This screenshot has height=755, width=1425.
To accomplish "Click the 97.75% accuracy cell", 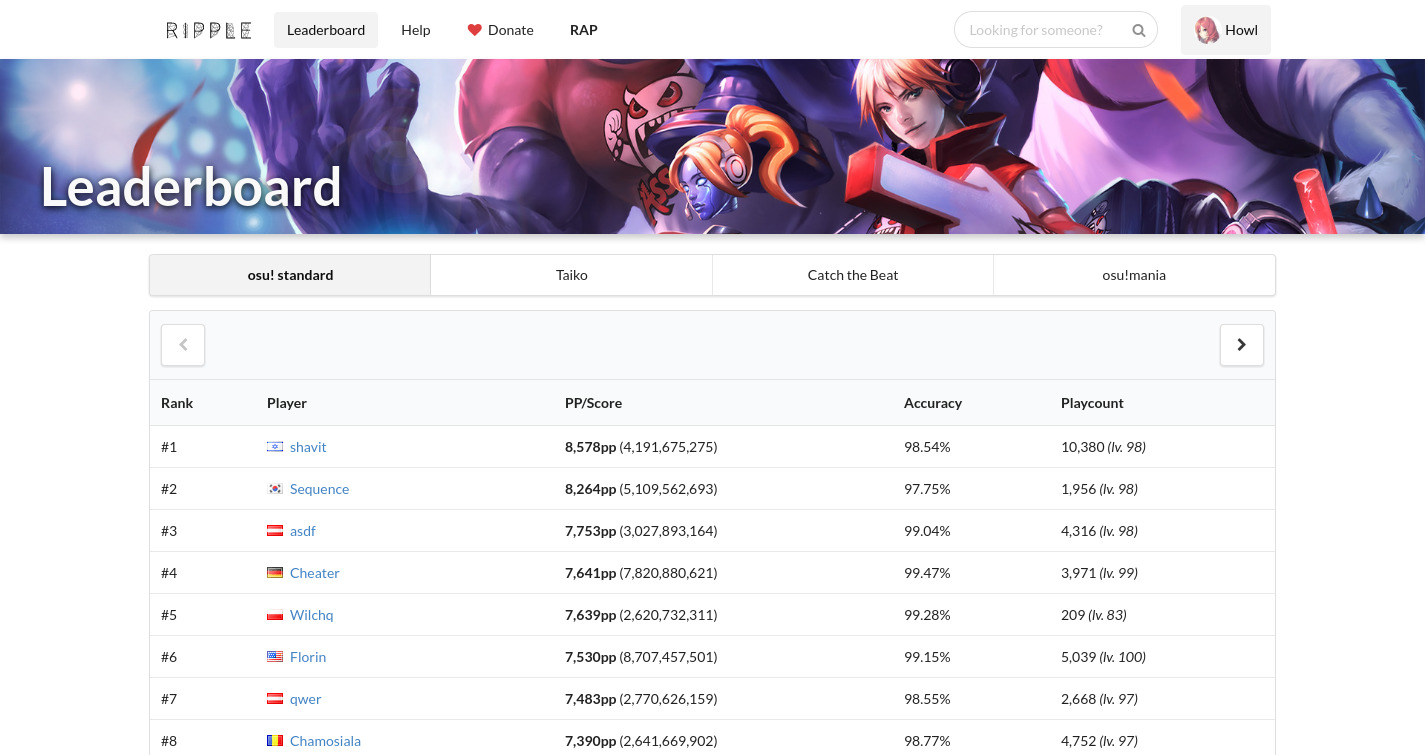I will [x=927, y=489].
